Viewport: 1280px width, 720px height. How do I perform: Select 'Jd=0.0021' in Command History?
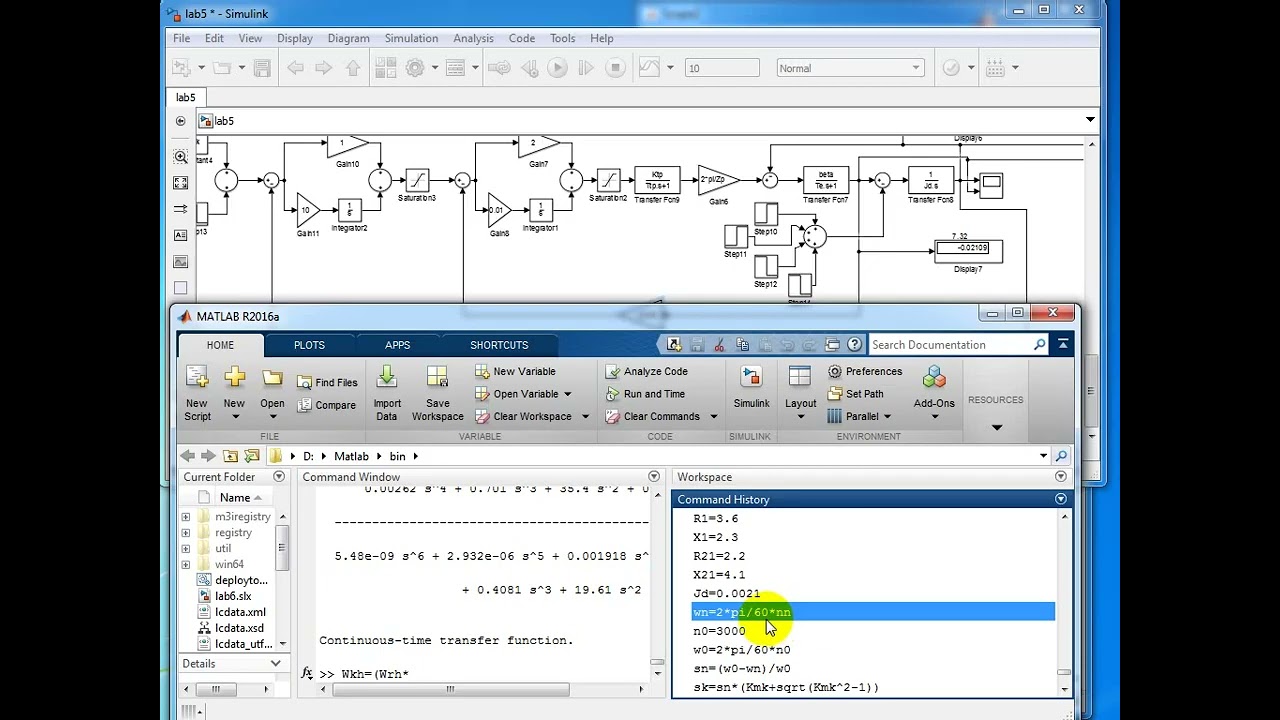(726, 593)
